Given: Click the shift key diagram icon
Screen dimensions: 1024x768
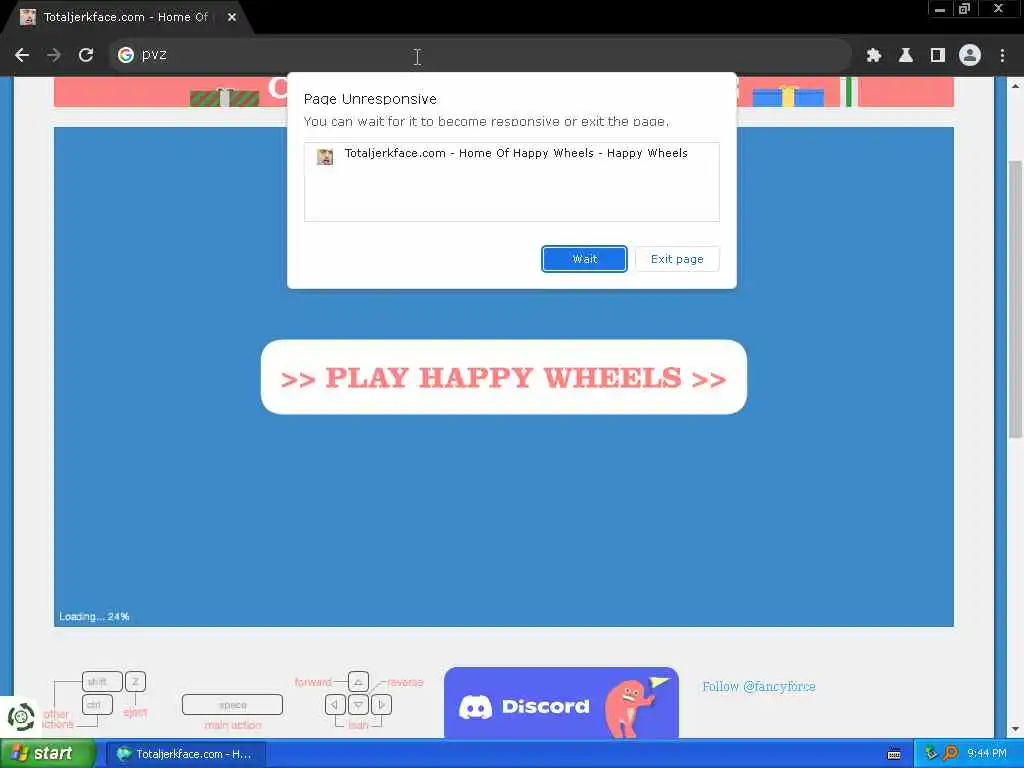Looking at the screenshot, I should (x=102, y=681).
